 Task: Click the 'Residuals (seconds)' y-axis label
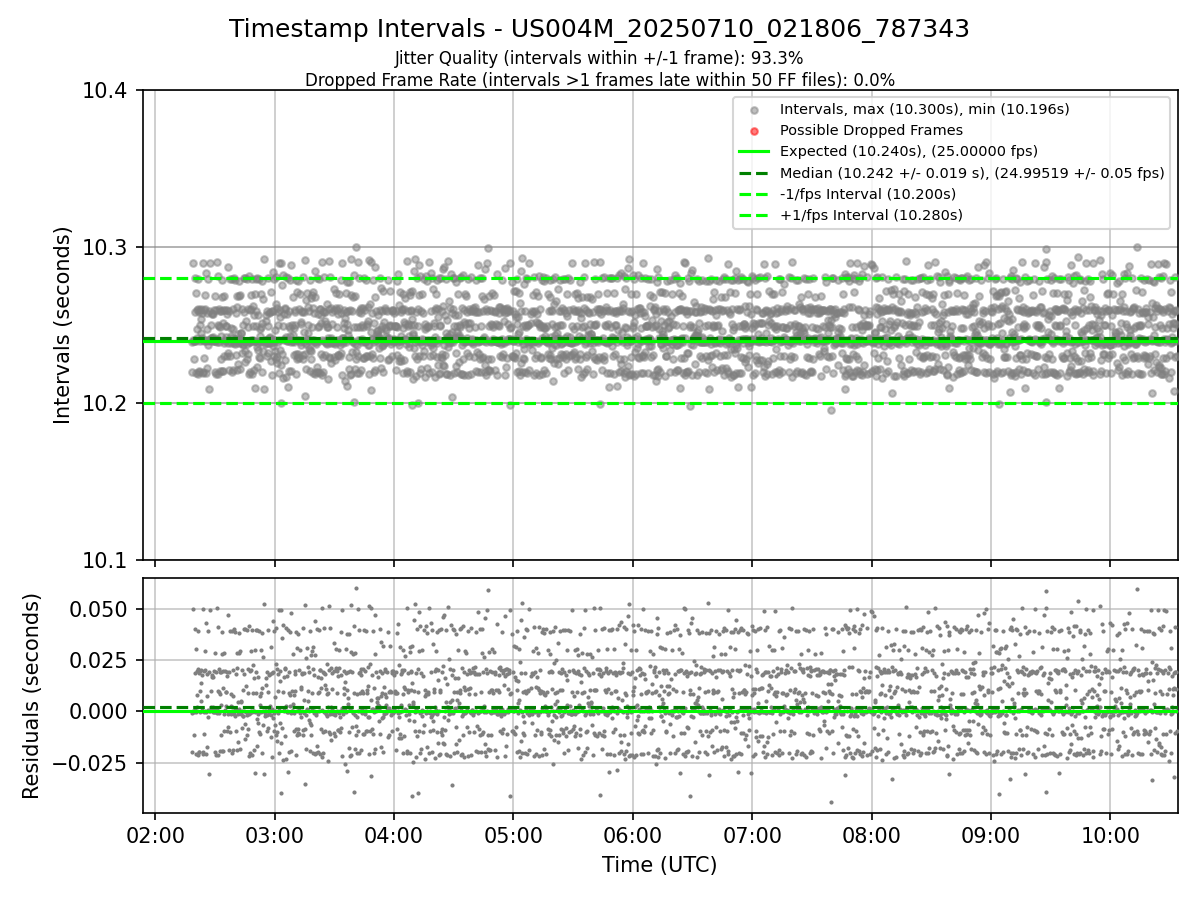[32, 696]
